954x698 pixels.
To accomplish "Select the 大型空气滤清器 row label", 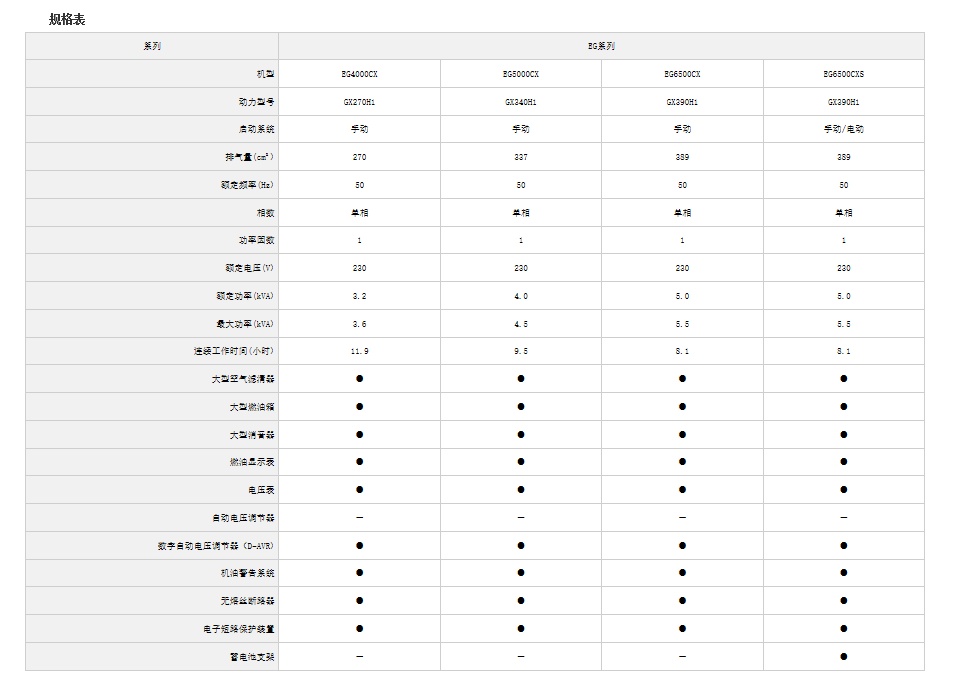I will tap(243, 379).
